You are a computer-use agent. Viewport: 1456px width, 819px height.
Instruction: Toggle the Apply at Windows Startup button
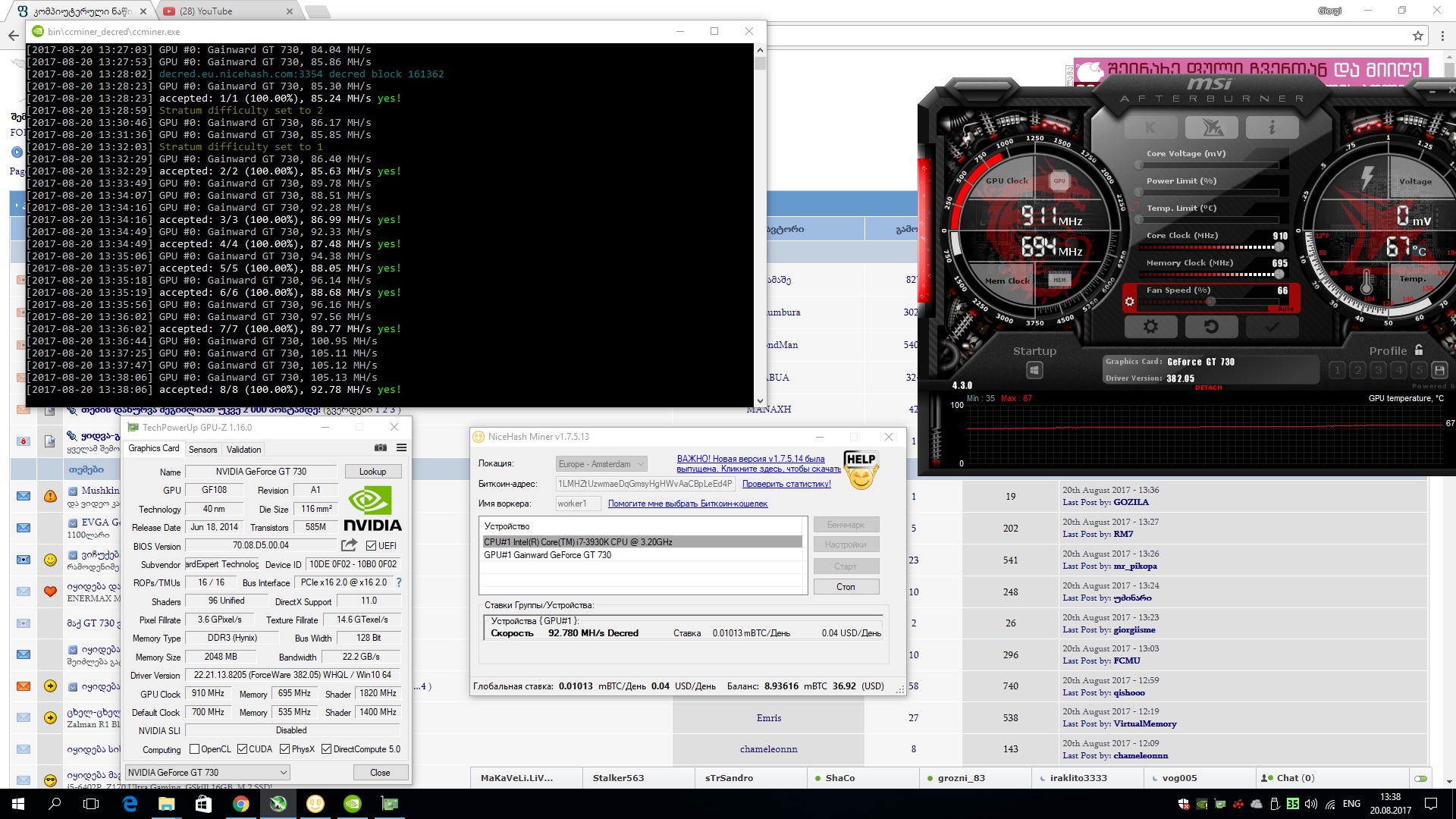point(1034,370)
